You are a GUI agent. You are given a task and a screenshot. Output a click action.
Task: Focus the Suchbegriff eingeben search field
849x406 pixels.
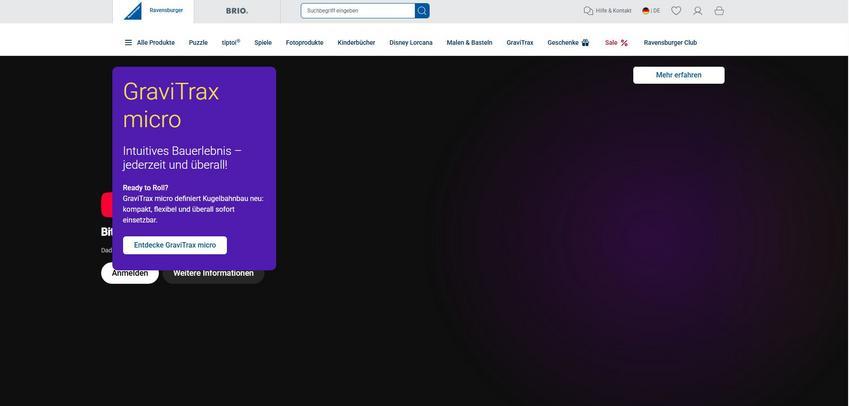[x=358, y=11]
